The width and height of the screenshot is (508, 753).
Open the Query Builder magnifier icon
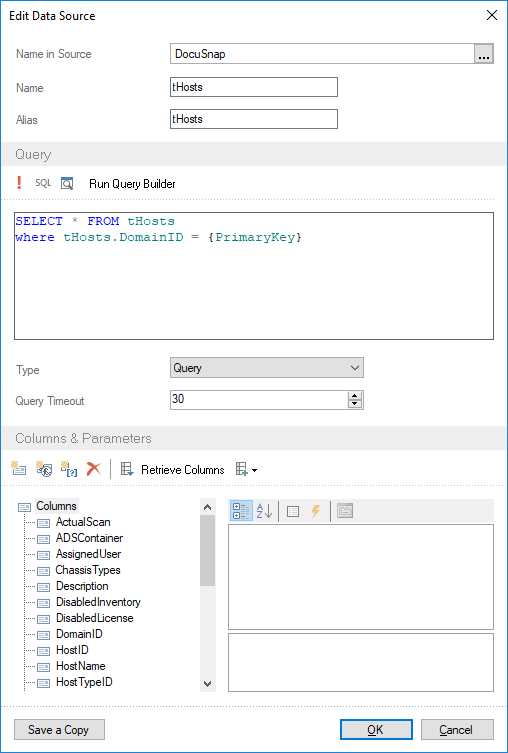coord(67,183)
